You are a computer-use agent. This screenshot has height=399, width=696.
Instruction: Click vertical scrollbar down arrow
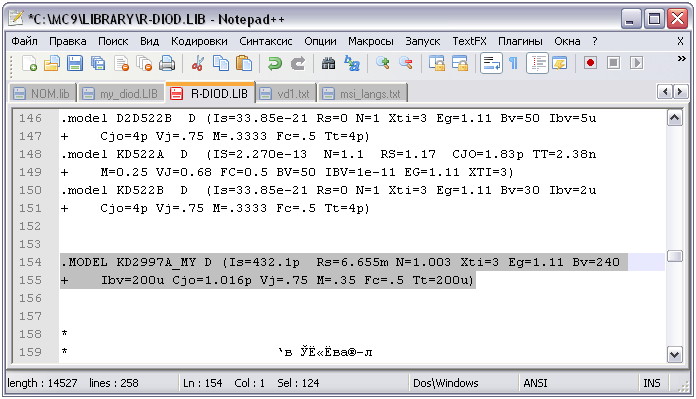tap(675, 354)
